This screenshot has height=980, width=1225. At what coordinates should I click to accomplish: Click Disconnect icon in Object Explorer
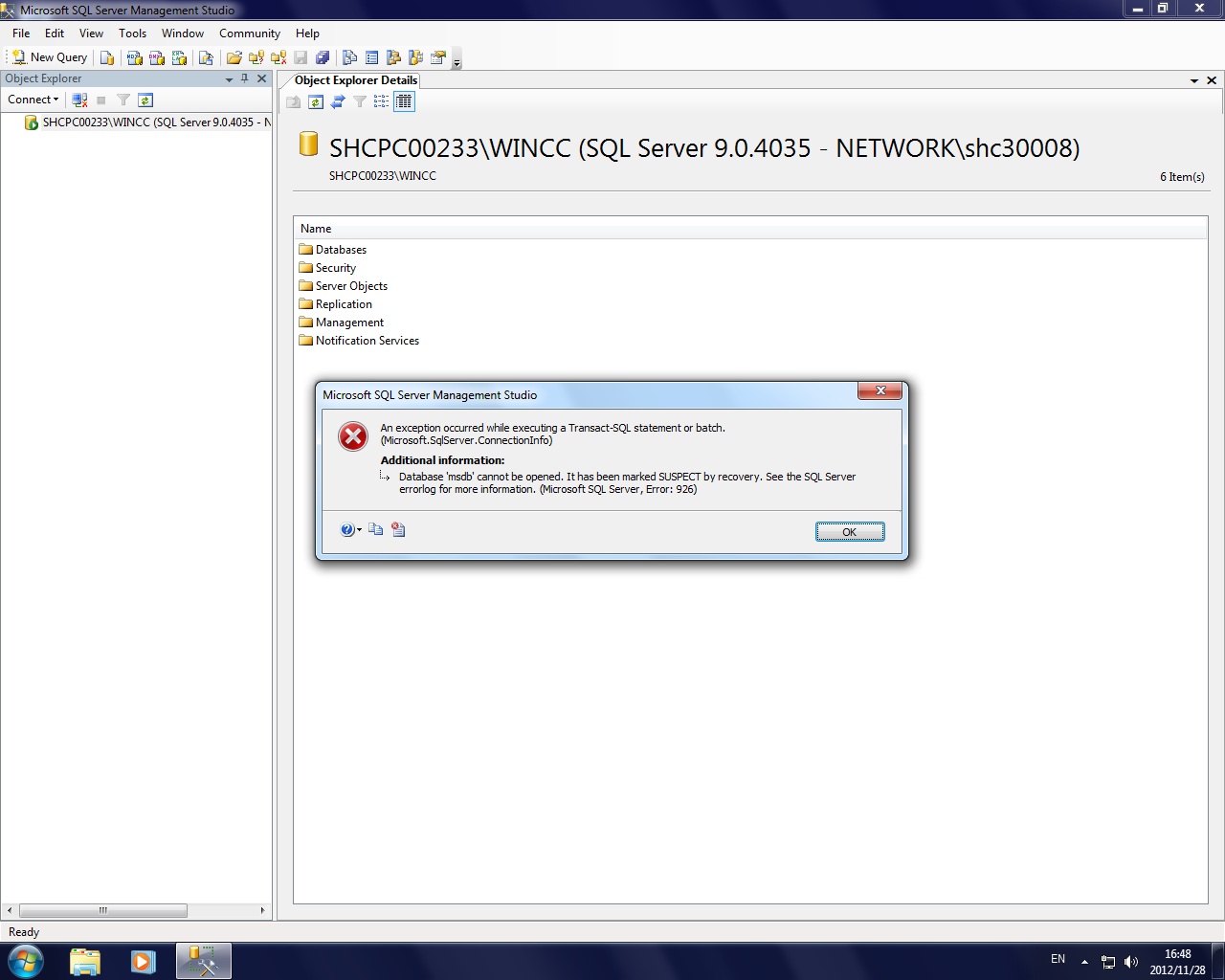coord(79,100)
